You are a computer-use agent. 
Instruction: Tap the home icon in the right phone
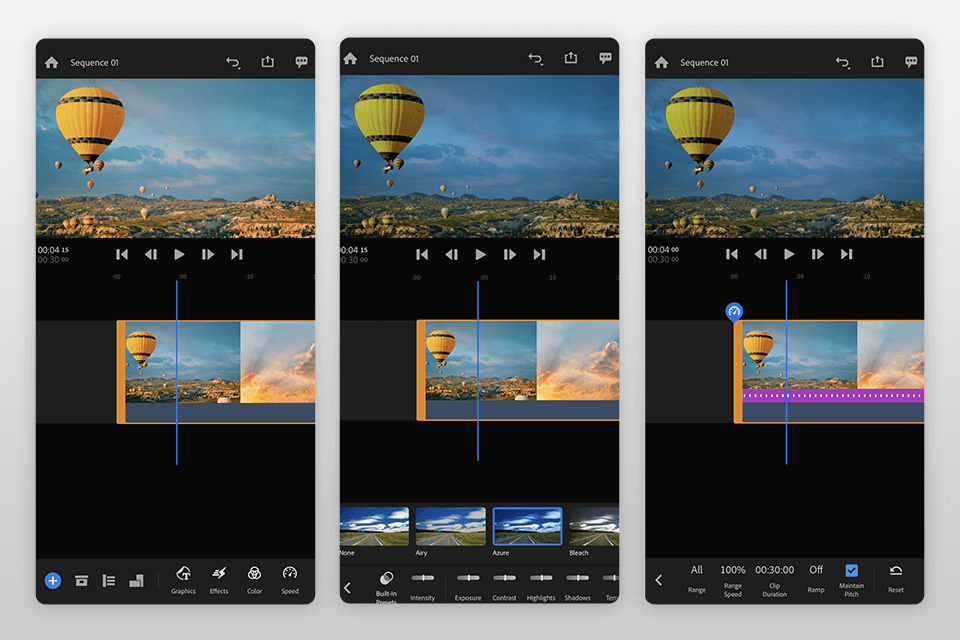(661, 62)
